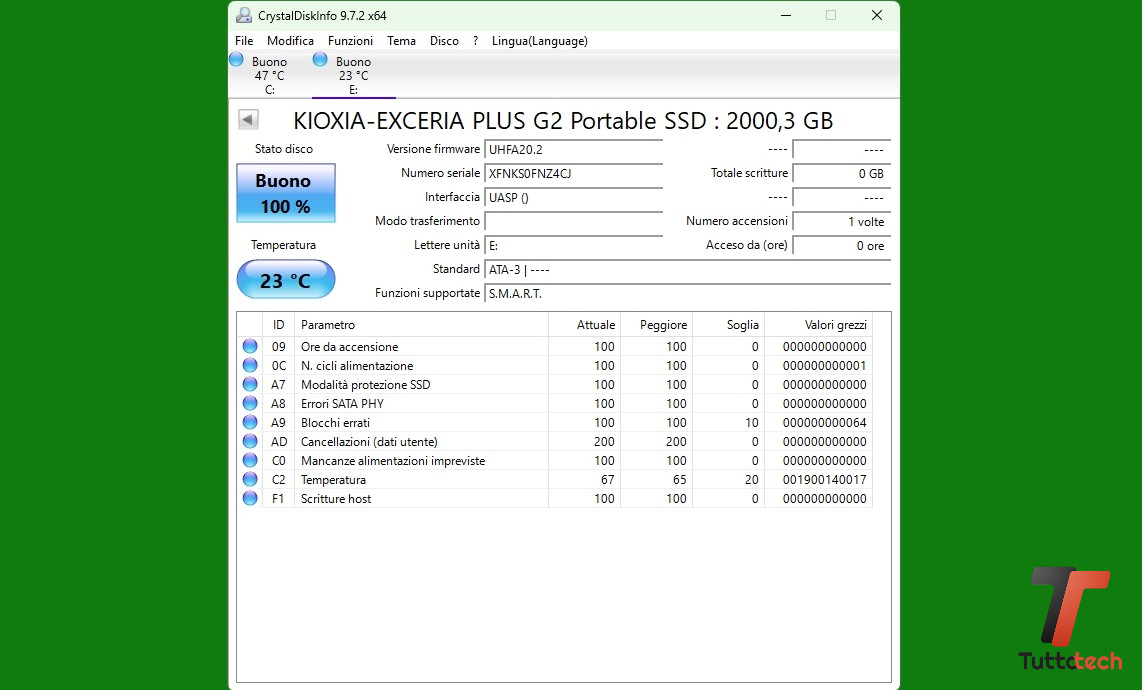Click the status orb for drive C:
The width and height of the screenshot is (1142, 690).
coord(237,60)
